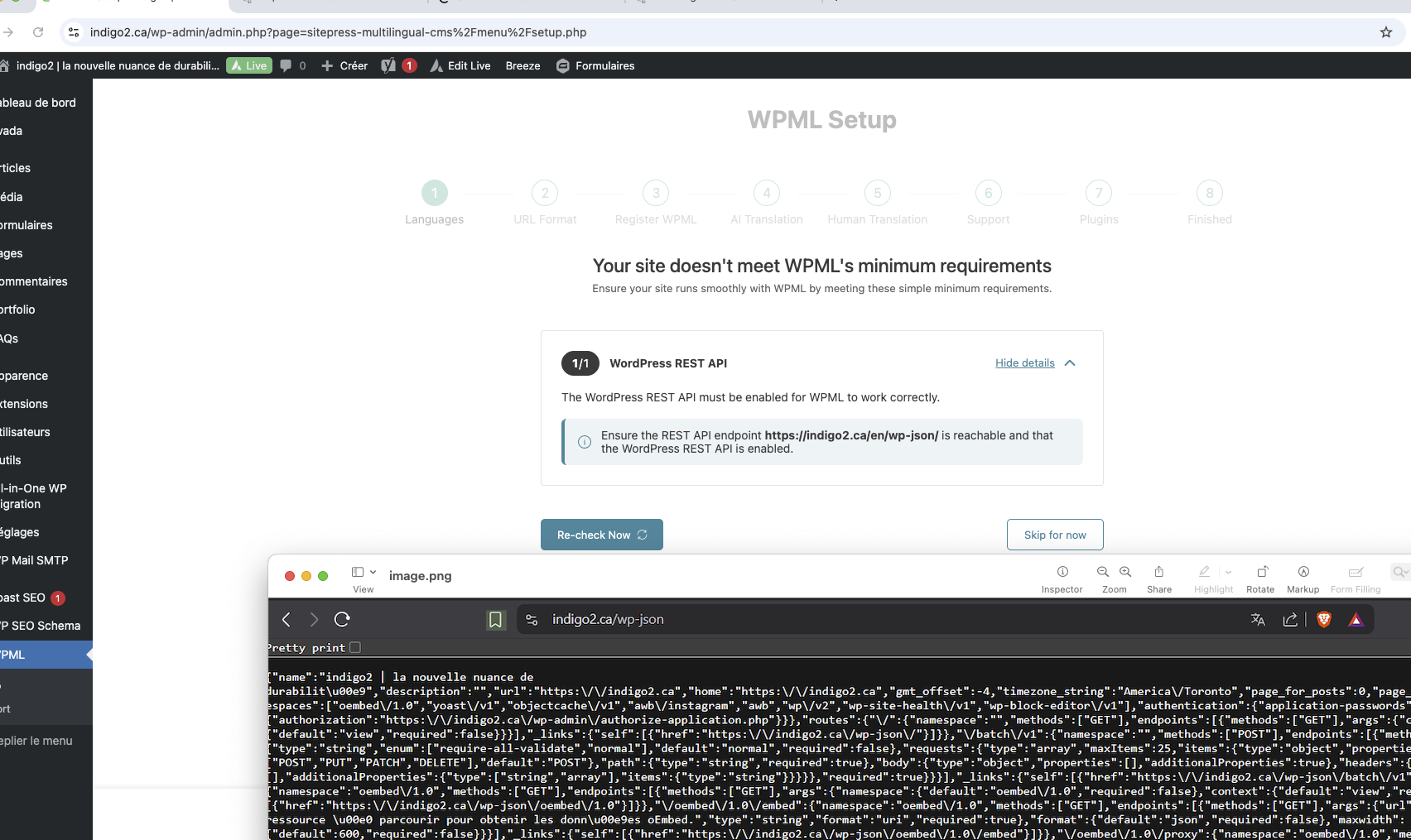Click the Yoast SEO icon in admin bar
The image size is (1411, 840).
(x=388, y=65)
